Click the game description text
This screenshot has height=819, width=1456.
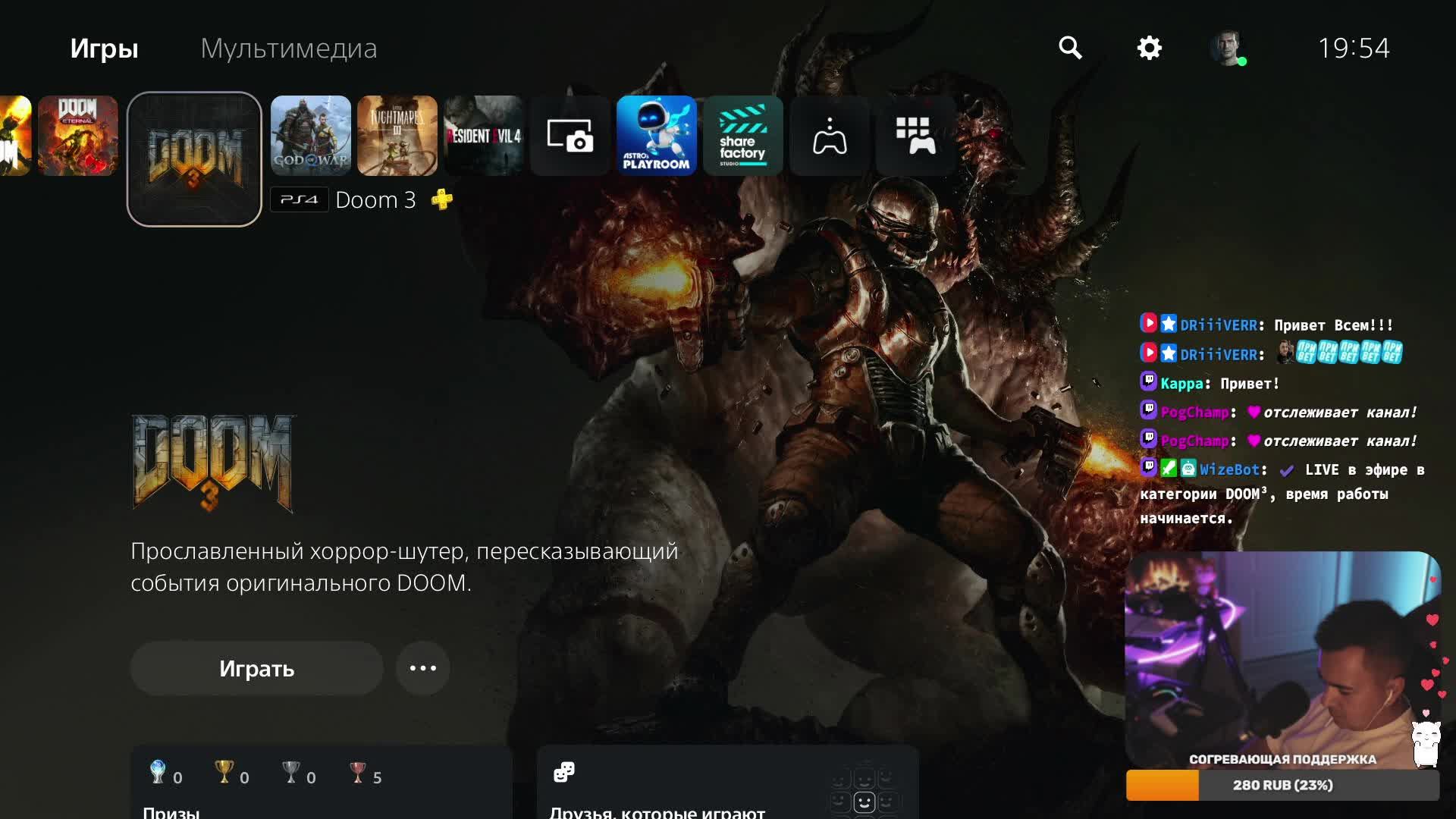pos(404,566)
